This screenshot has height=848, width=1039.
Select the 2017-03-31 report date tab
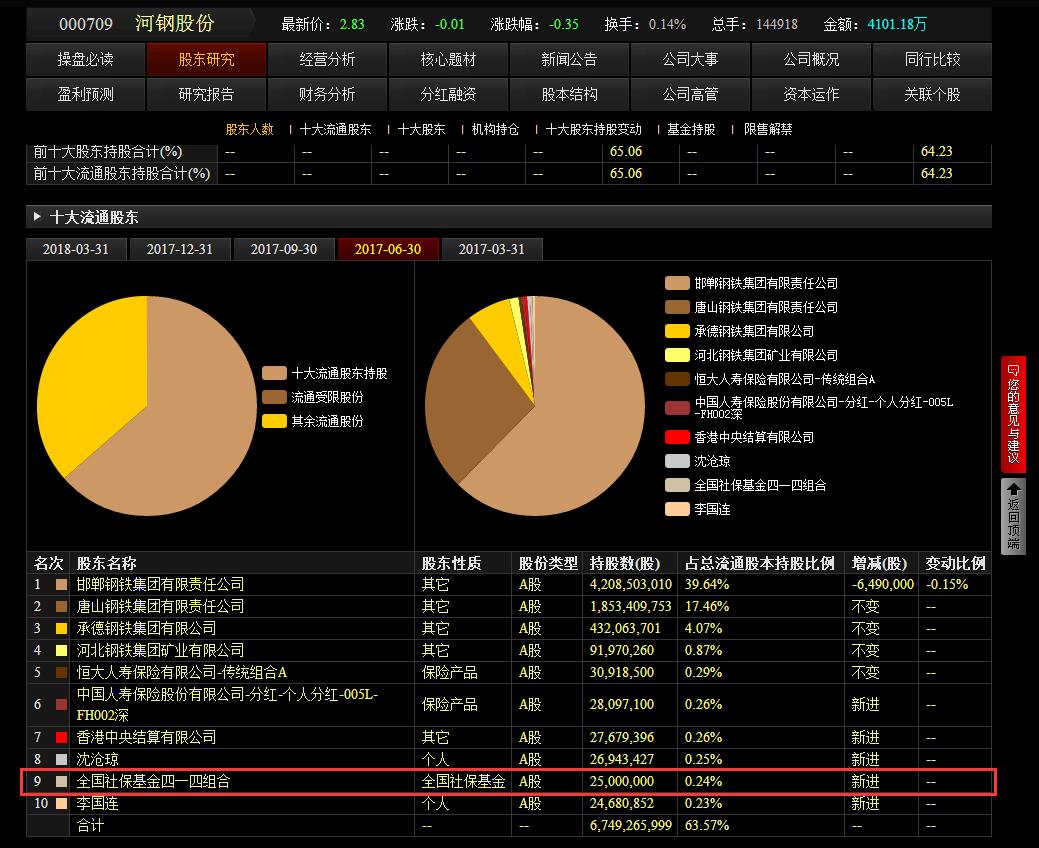click(491, 249)
